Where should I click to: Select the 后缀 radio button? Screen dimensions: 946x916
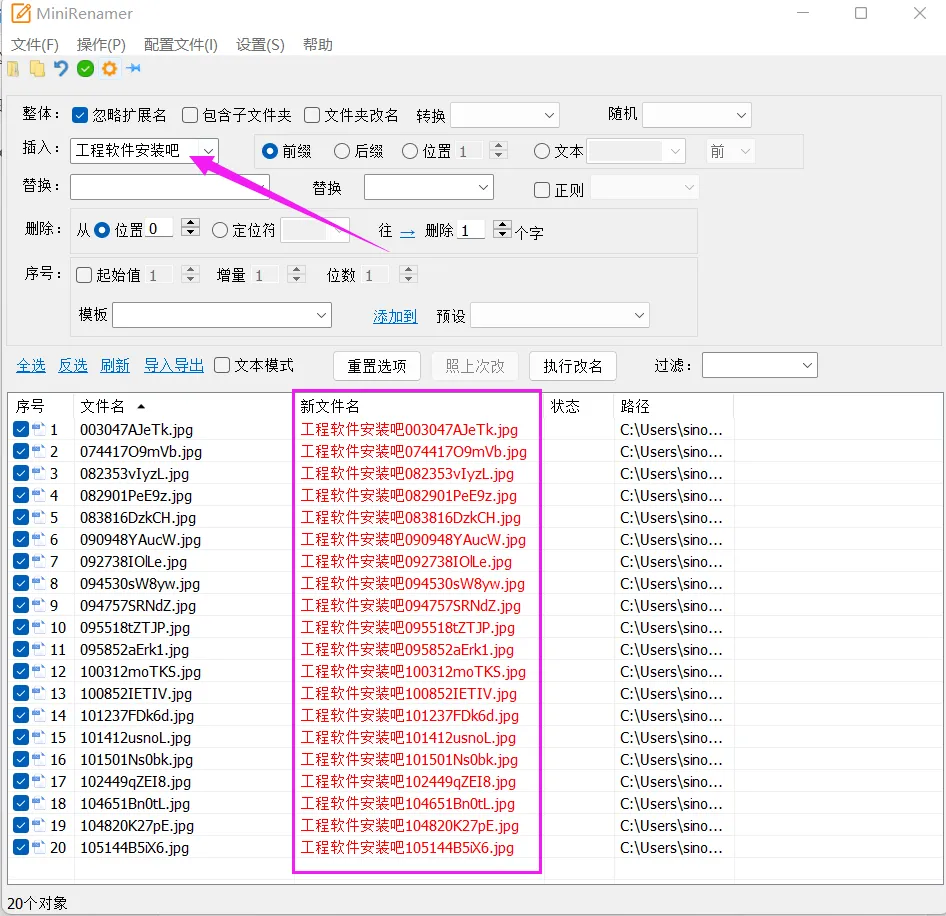pyautogui.click(x=341, y=151)
